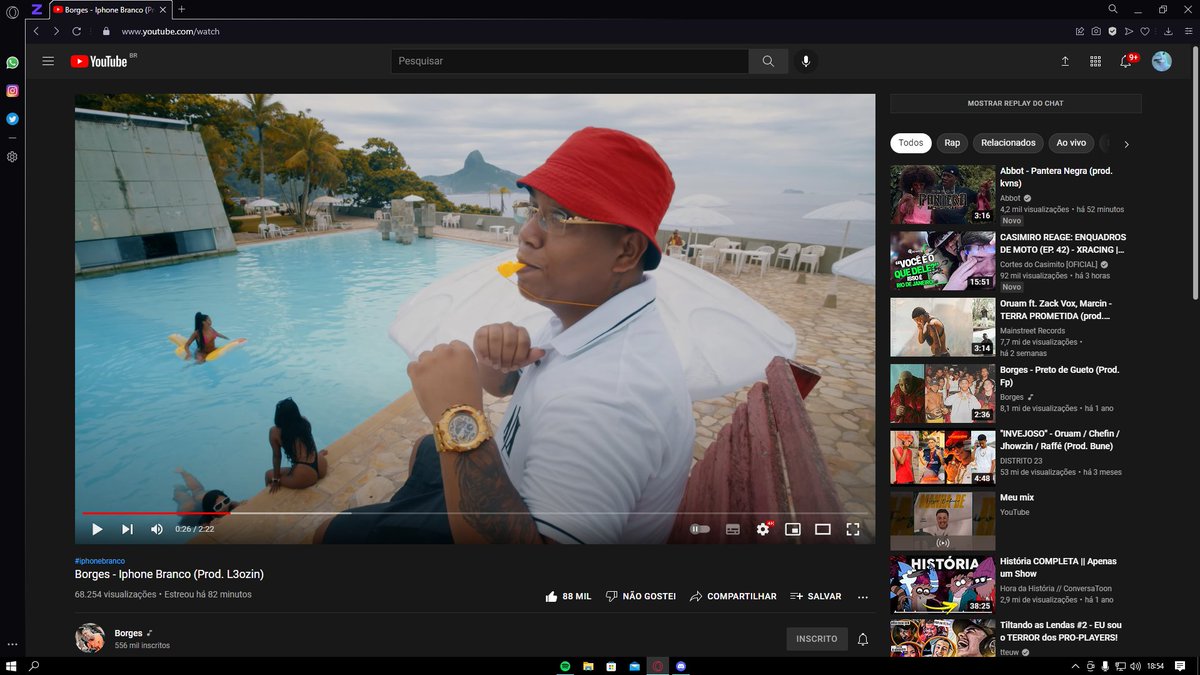Toggle subtitles/closed captions
The height and width of the screenshot is (675, 1200).
click(x=733, y=529)
